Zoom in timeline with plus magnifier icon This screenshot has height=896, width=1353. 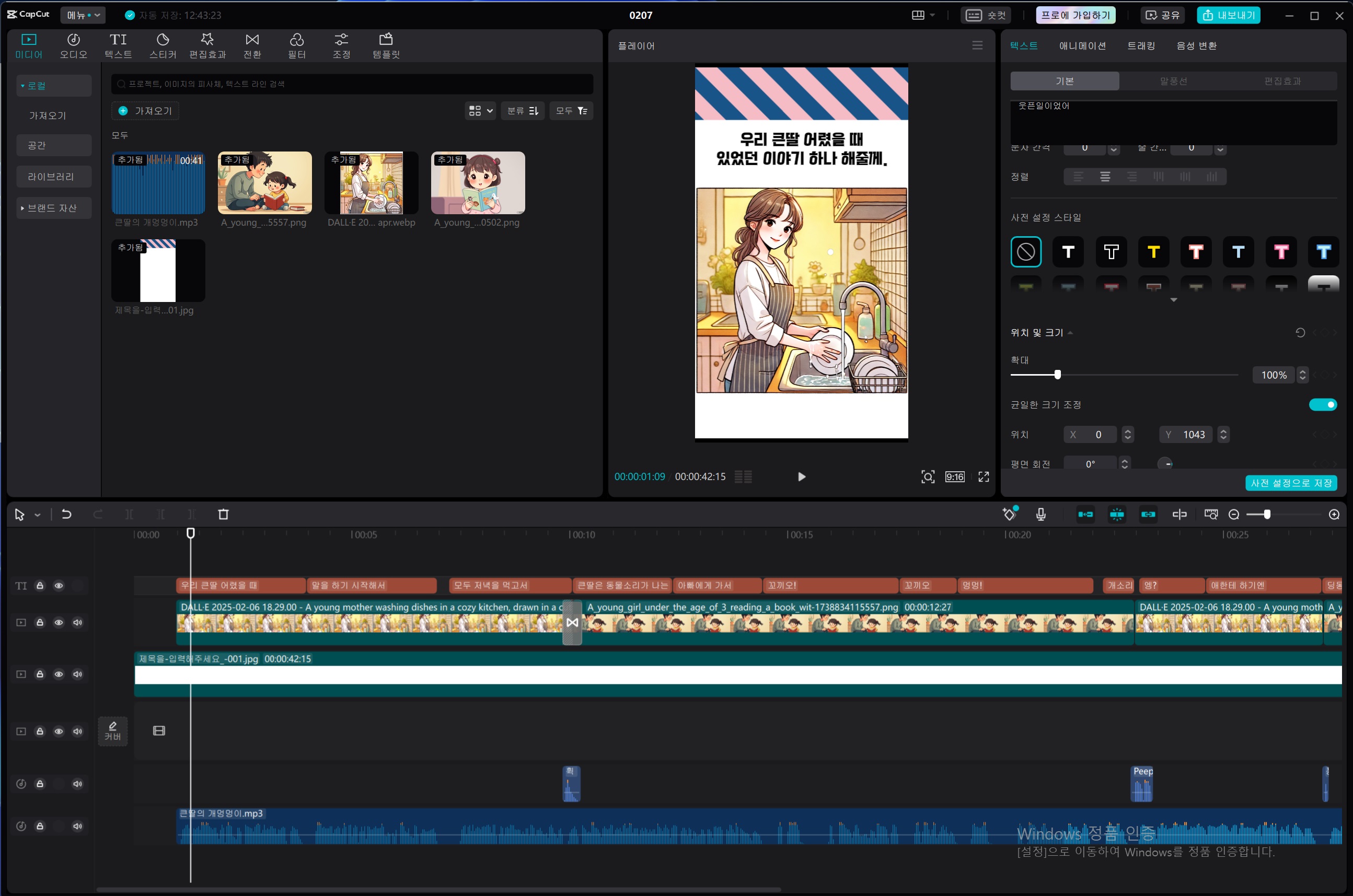click(1334, 515)
